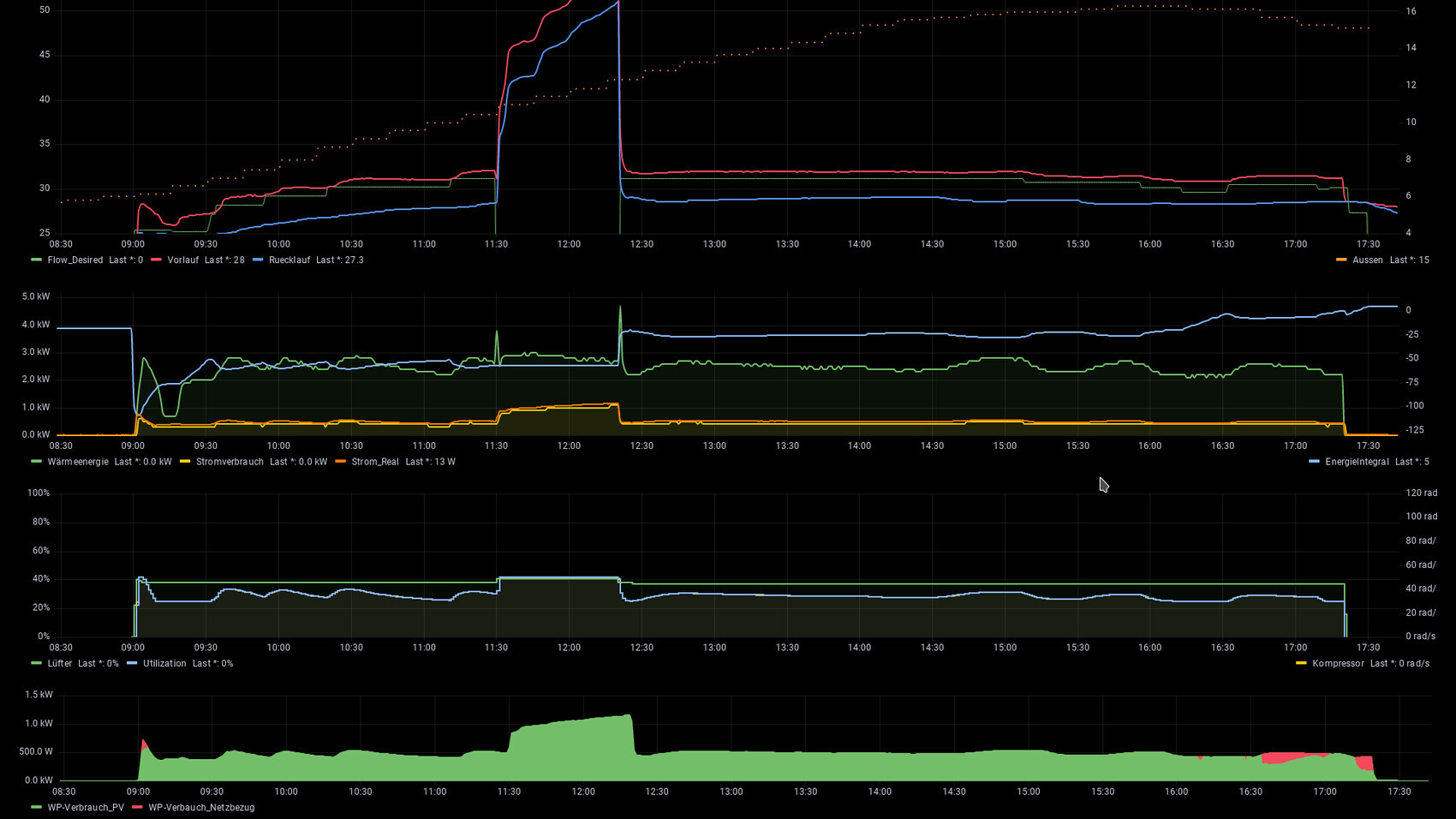Show only WP-Verbauch_Netzbezug via legend label
Screen dimensions: 1456x819
pyautogui.click(x=201, y=808)
